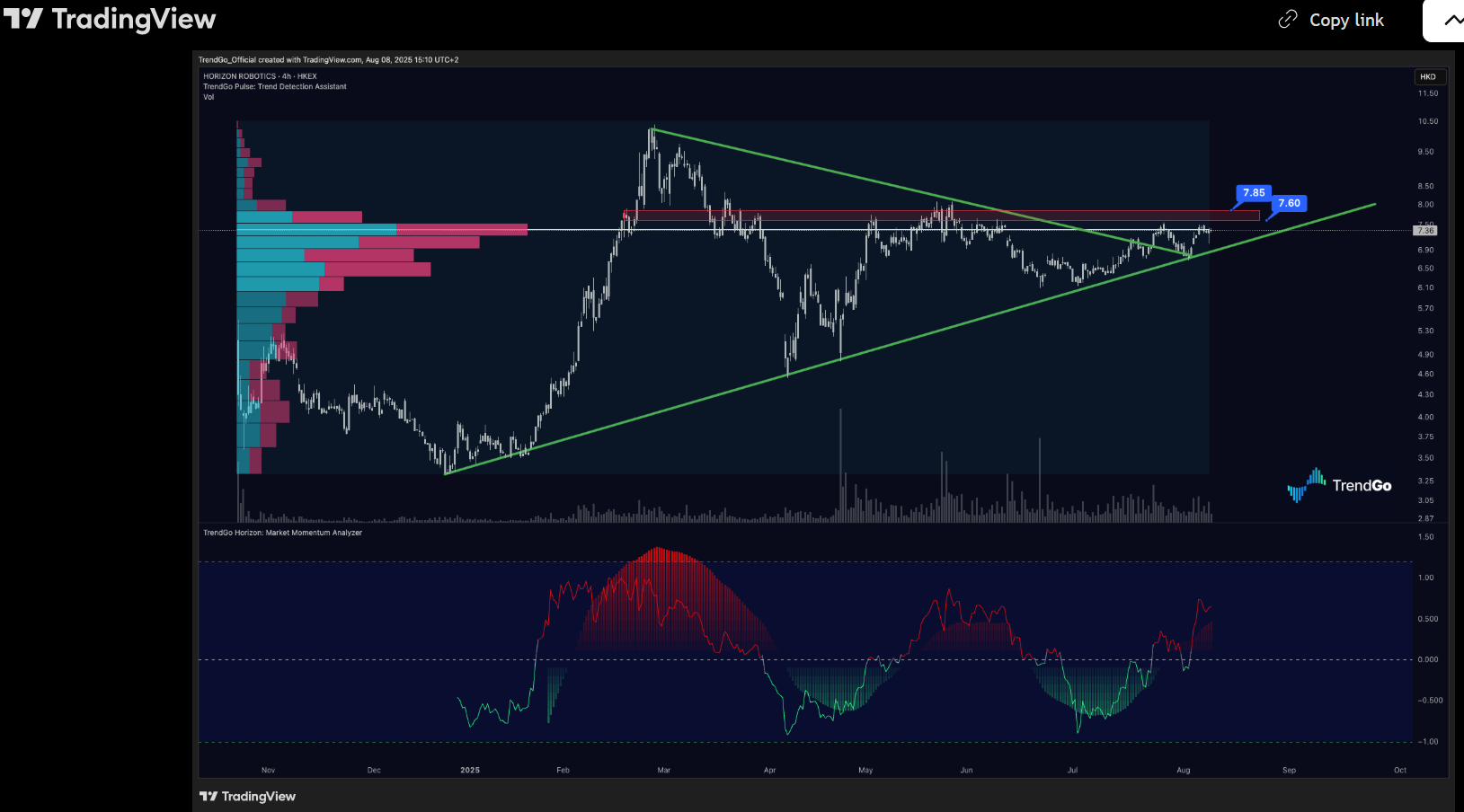The width and height of the screenshot is (1464, 812).
Task: Select the blue 7.85 price callout
Action: click(x=1254, y=193)
